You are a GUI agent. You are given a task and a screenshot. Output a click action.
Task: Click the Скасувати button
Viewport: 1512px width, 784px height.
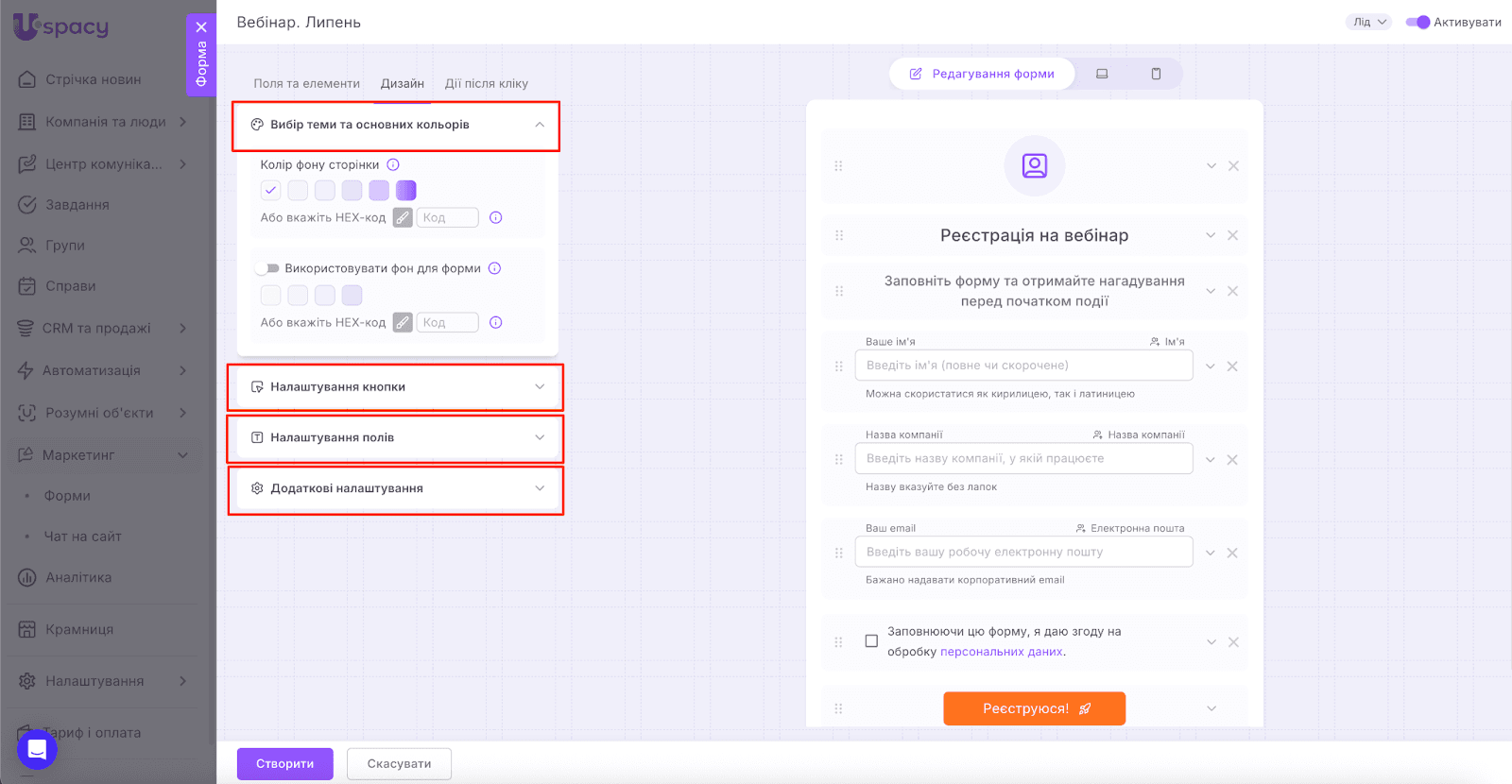coord(399,764)
